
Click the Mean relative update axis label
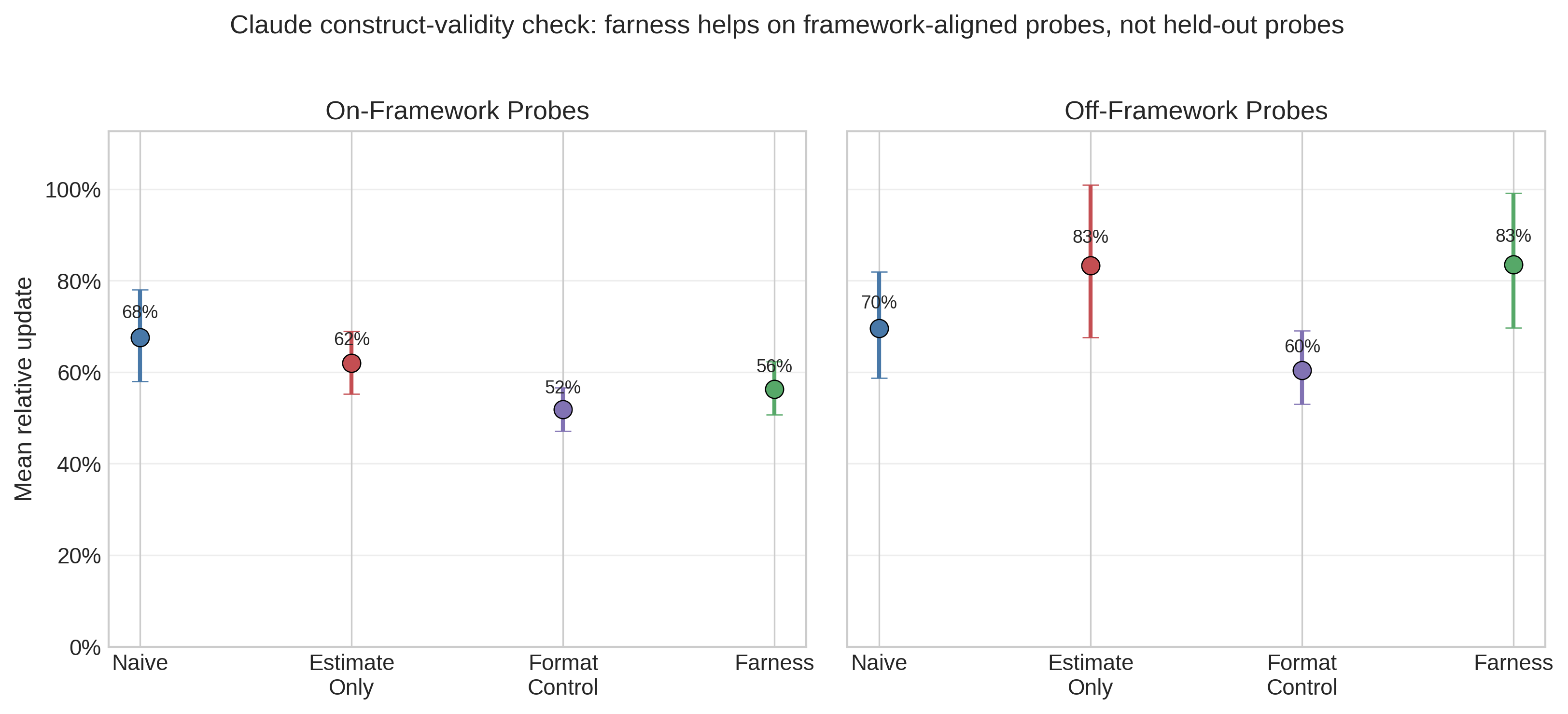pyautogui.click(x=24, y=390)
